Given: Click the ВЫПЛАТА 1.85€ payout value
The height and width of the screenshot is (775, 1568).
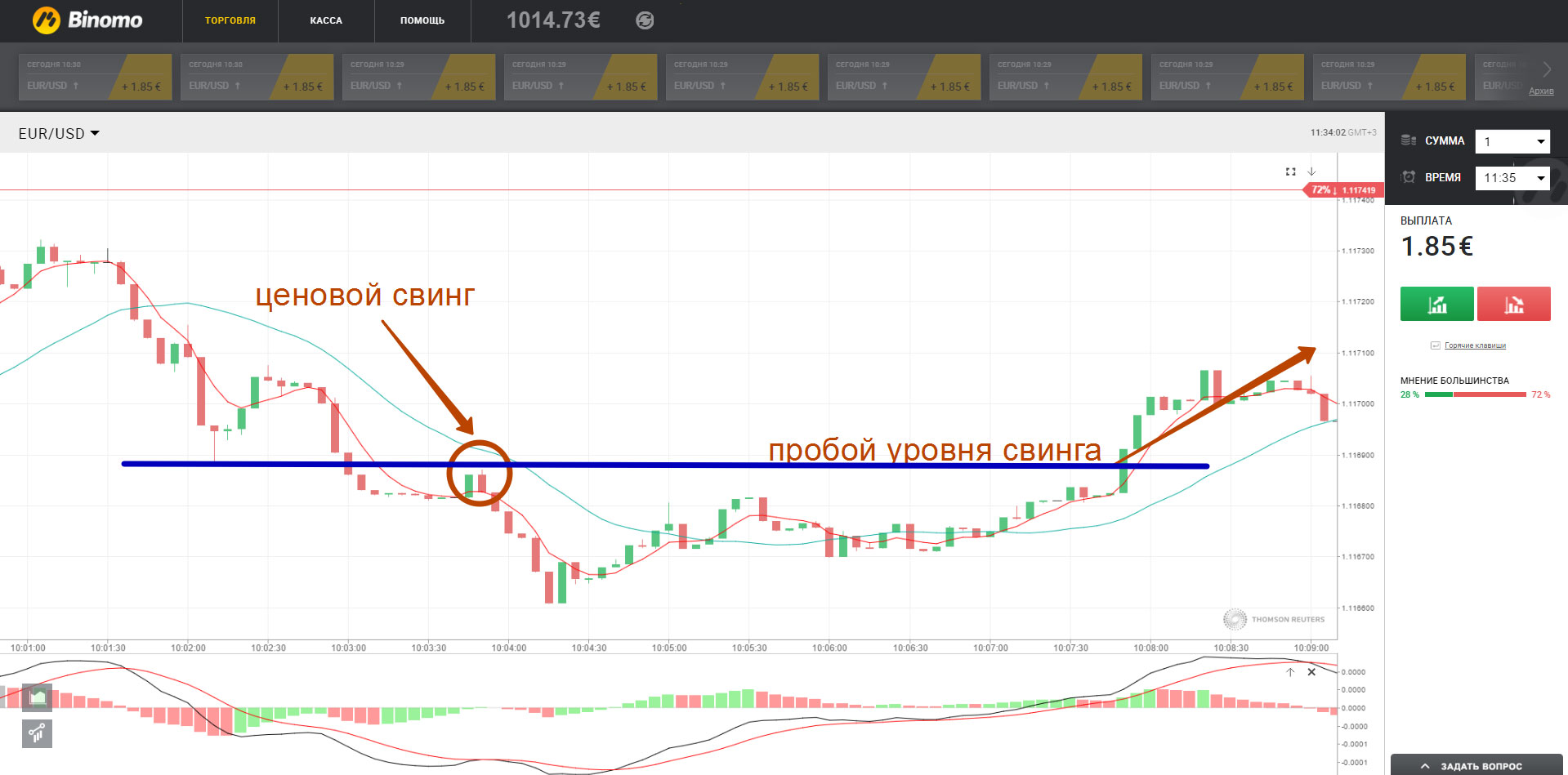Looking at the screenshot, I should pos(1437,247).
